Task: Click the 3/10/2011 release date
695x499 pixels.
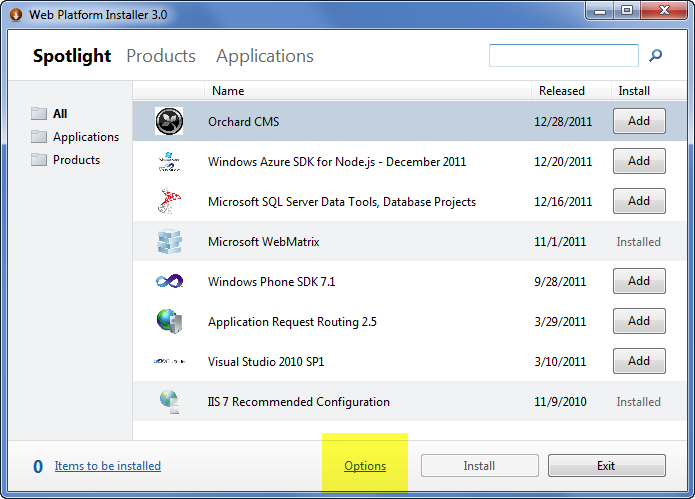Action: pyautogui.click(x=560, y=362)
